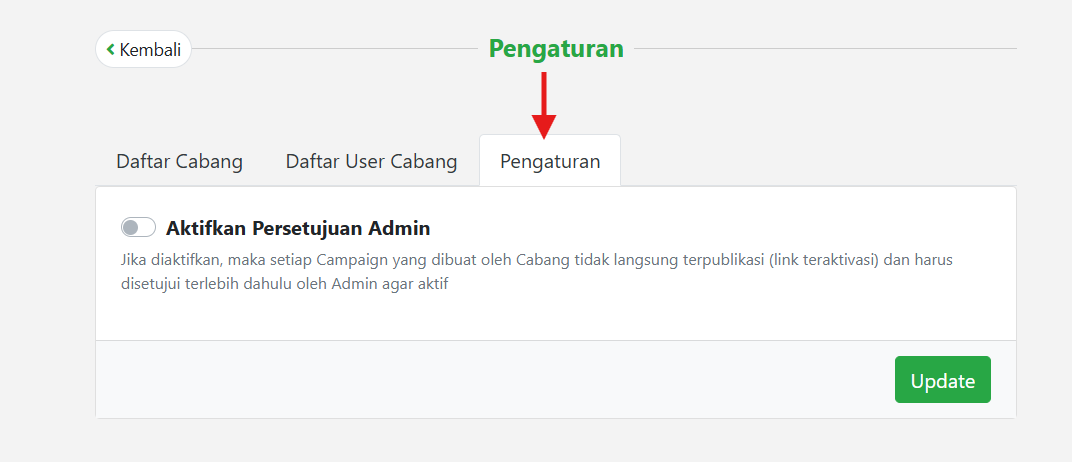Click the Kembali back button
Viewport: 1072px width, 462px height.
coord(143,49)
